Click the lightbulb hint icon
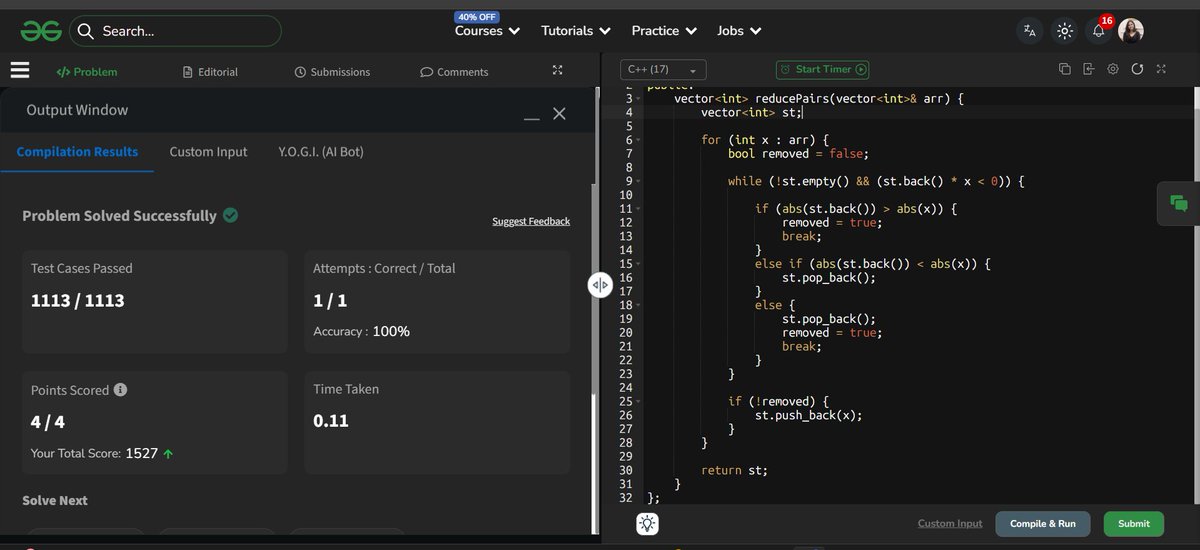The image size is (1200, 550). pos(647,523)
